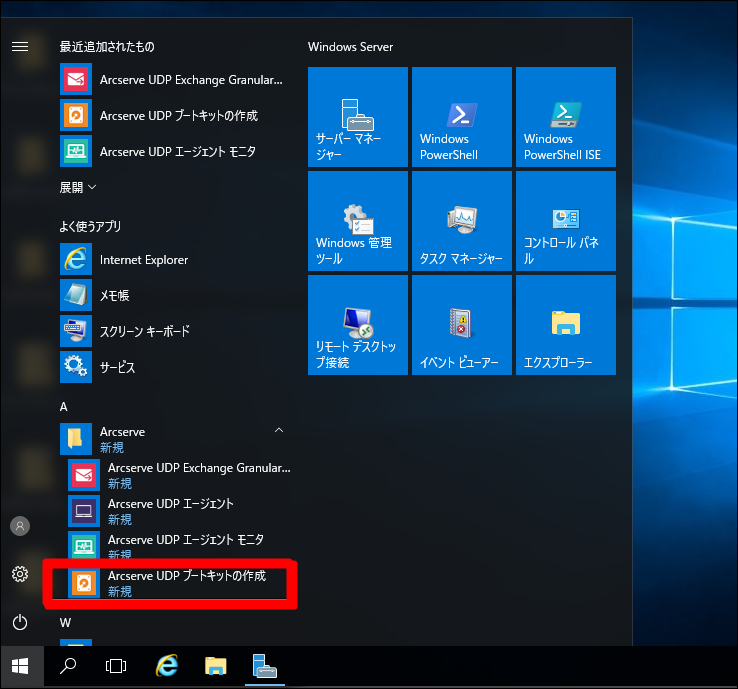Image resolution: width=738 pixels, height=689 pixels.
Task: Expand the recently added list with 展開
Action: [78, 187]
